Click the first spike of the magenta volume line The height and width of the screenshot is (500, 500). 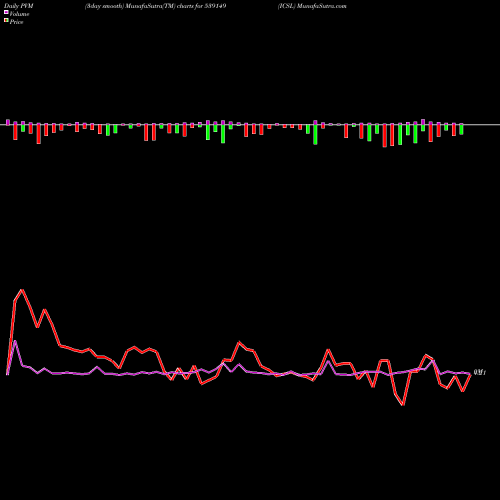[15, 341]
